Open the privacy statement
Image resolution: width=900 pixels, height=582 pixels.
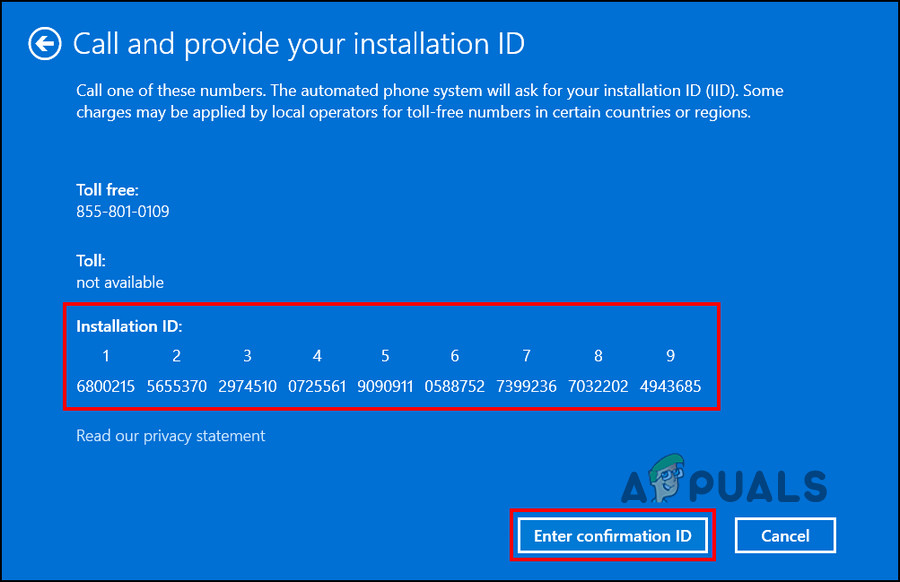[170, 435]
